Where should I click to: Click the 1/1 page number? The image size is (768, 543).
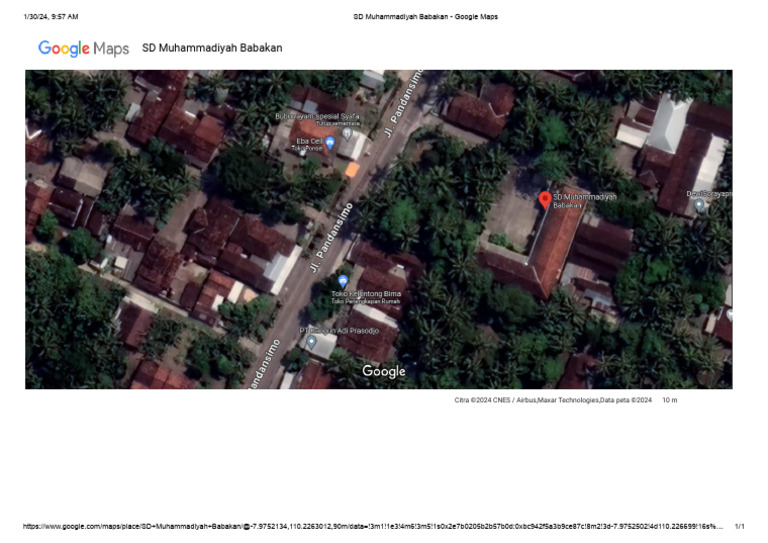(739, 526)
